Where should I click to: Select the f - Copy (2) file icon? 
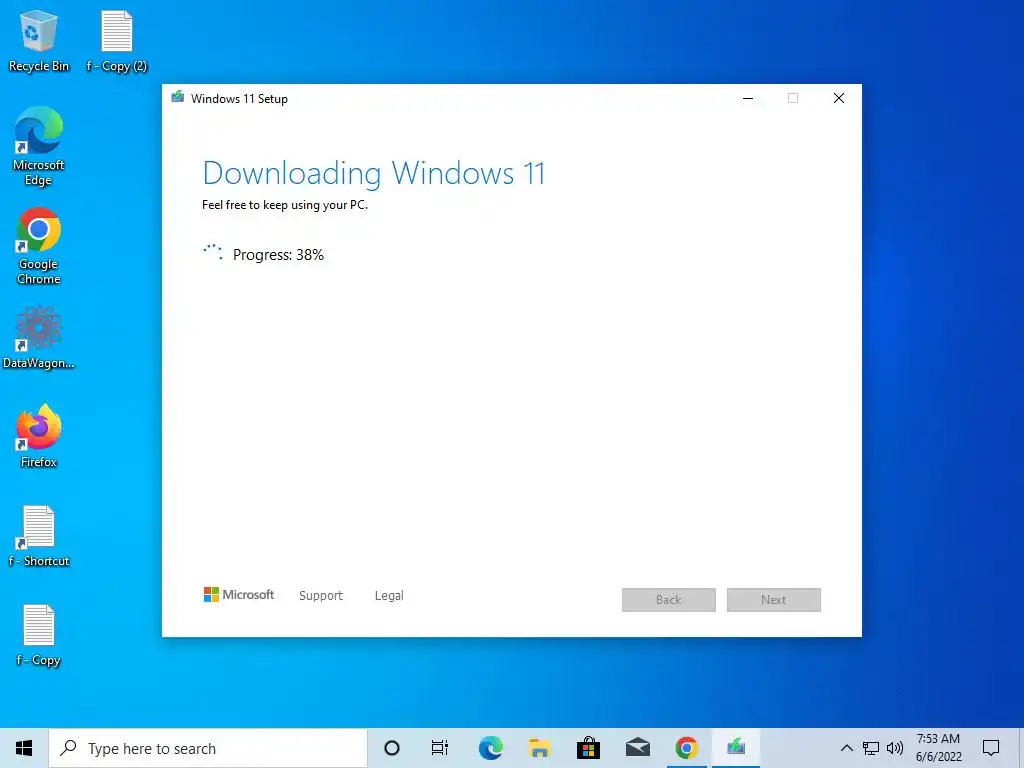pyautogui.click(x=117, y=40)
